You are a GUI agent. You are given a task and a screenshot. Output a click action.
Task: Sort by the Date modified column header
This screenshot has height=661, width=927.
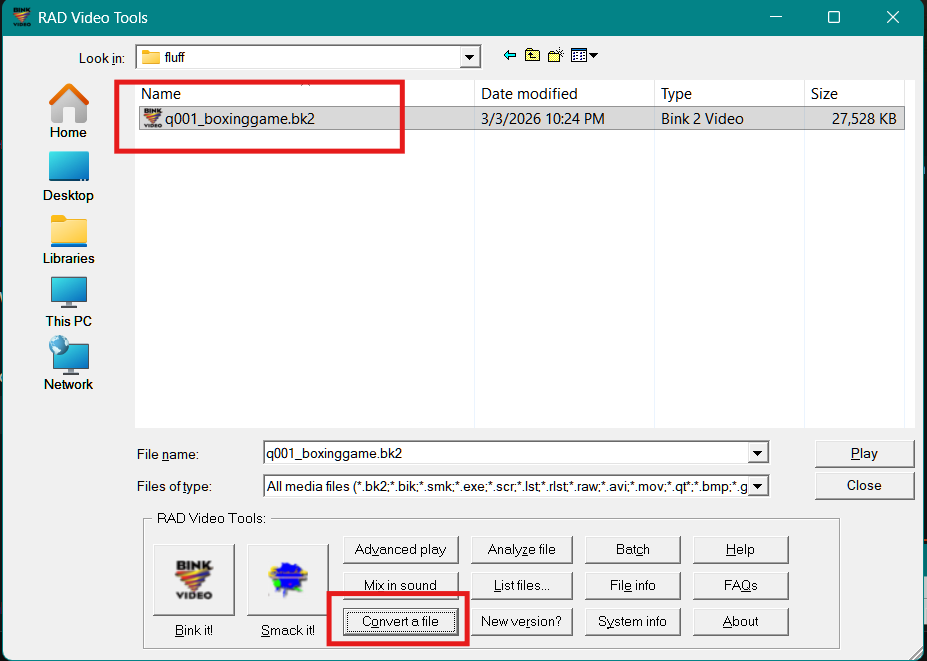565,93
